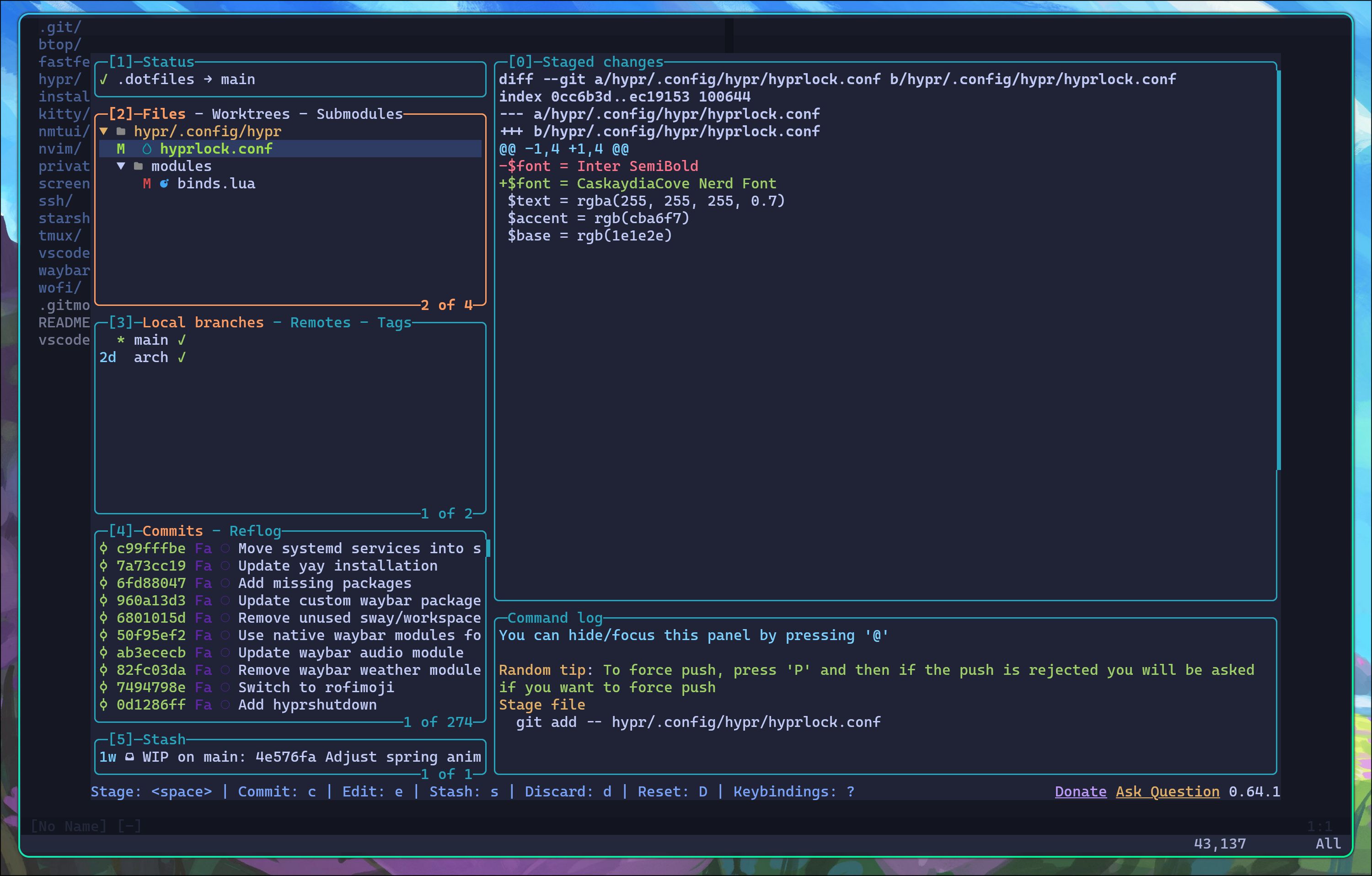Click the Edit: e hint
1372x876 pixels.
[373, 792]
